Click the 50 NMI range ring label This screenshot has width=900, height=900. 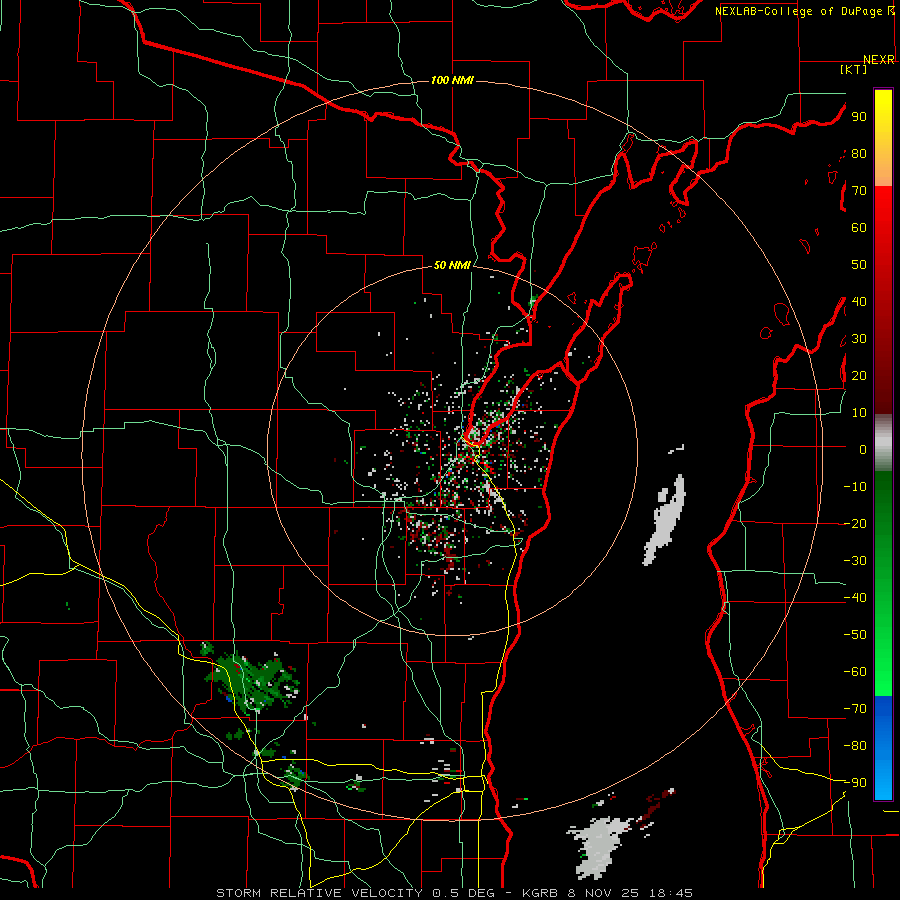click(452, 265)
